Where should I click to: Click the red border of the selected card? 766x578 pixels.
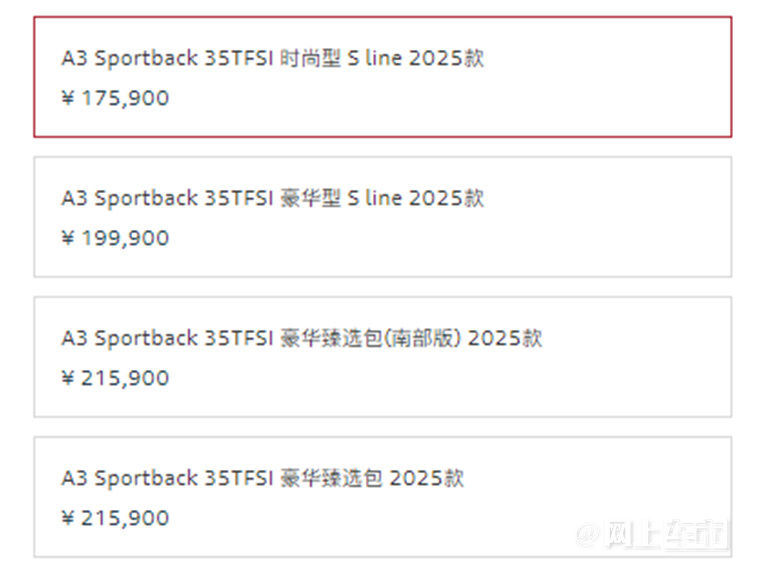383,17
